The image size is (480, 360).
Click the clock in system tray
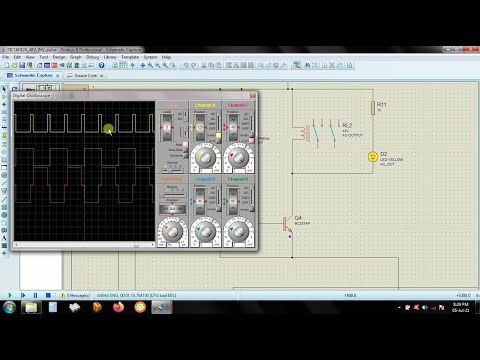(x=461, y=307)
